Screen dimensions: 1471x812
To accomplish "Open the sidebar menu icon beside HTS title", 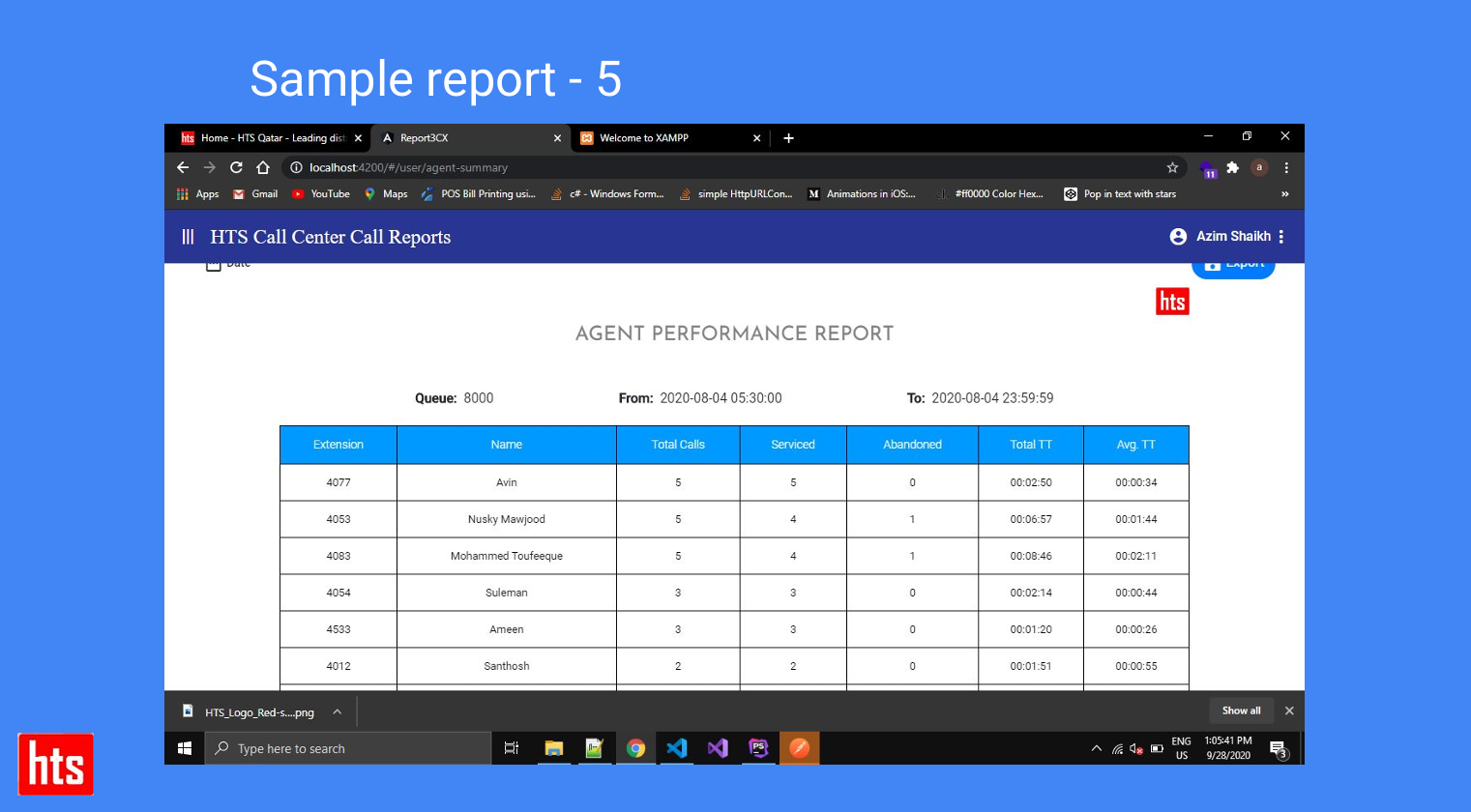I will 188,237.
